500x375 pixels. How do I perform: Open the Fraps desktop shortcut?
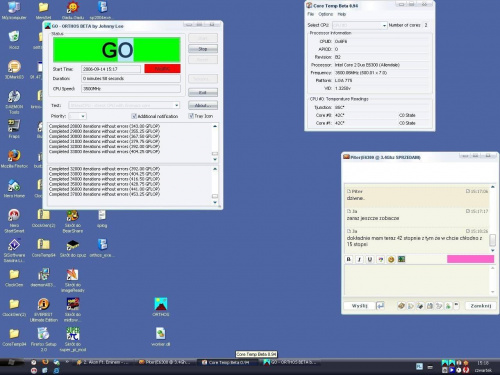14,129
